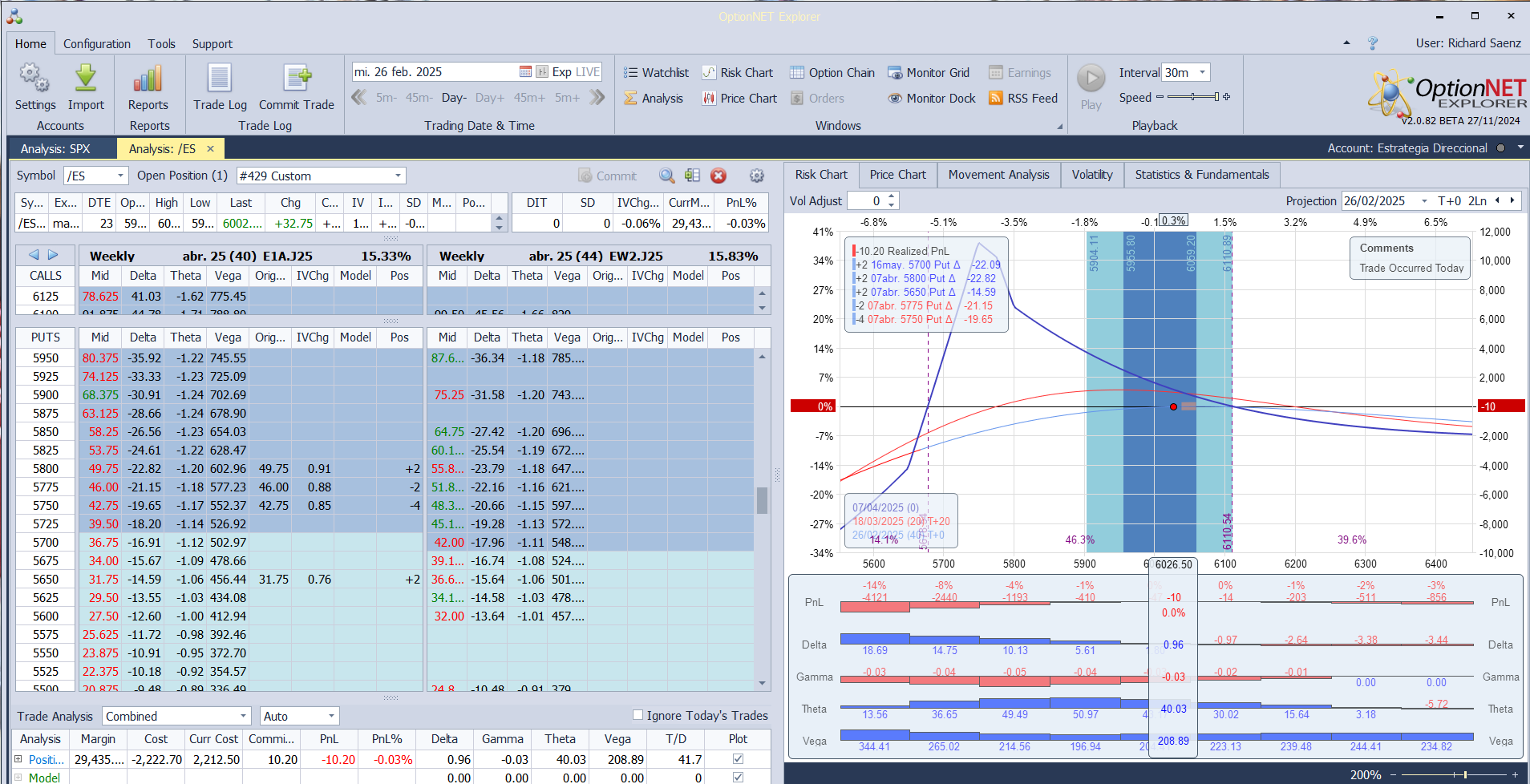Viewport: 1530px width, 784px height.
Task: Adjust the playback Speed slider
Action: click(1193, 97)
